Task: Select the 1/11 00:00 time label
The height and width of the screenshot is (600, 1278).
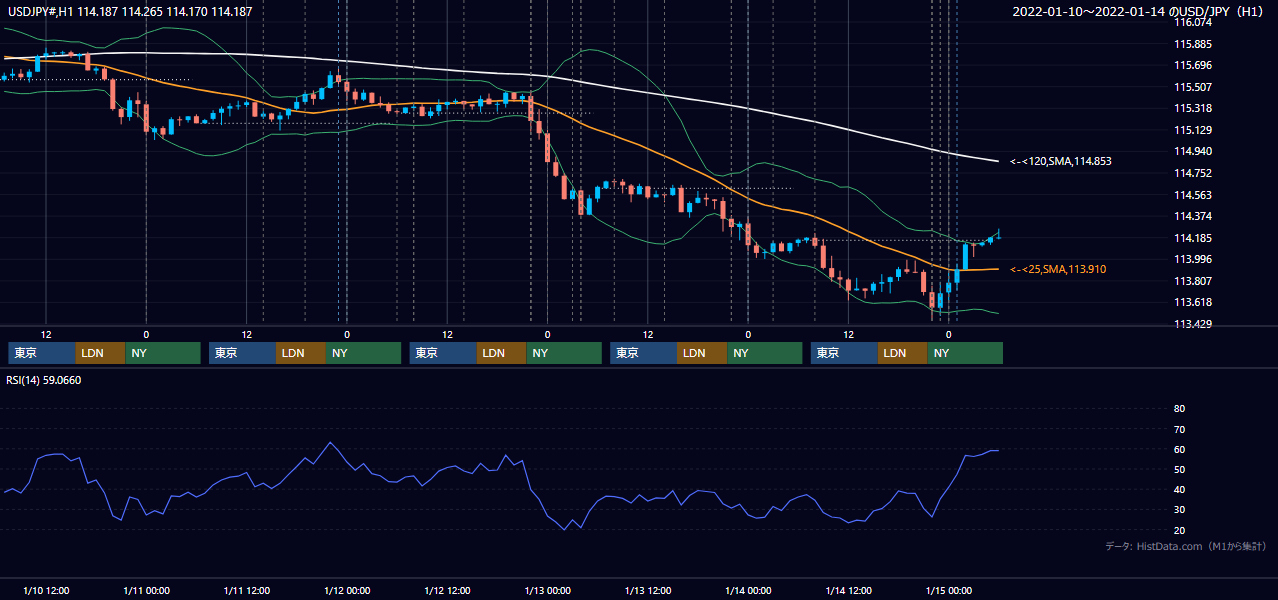Action: (146, 590)
